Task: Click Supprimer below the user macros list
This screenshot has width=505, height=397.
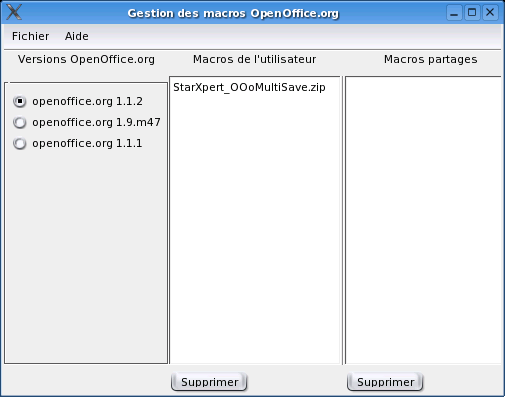Action: pos(209,382)
